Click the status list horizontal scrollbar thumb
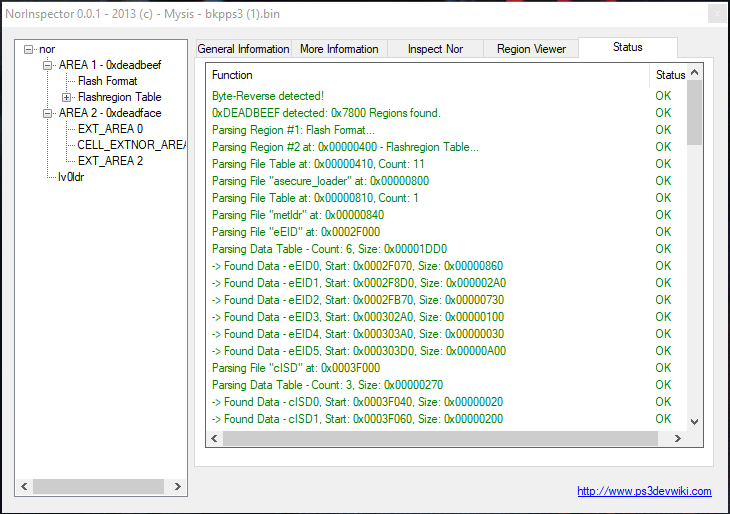This screenshot has width=730, height=514. click(x=440, y=439)
